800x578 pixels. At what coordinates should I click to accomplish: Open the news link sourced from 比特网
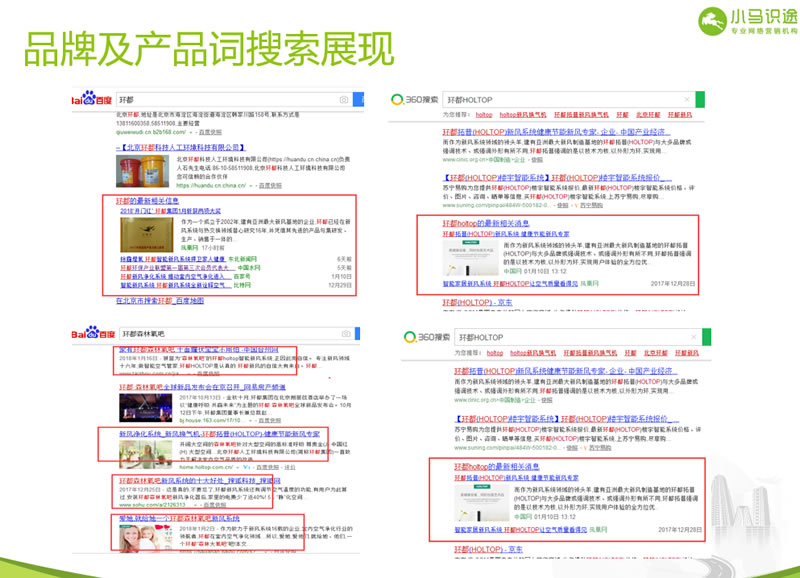click(x=175, y=285)
